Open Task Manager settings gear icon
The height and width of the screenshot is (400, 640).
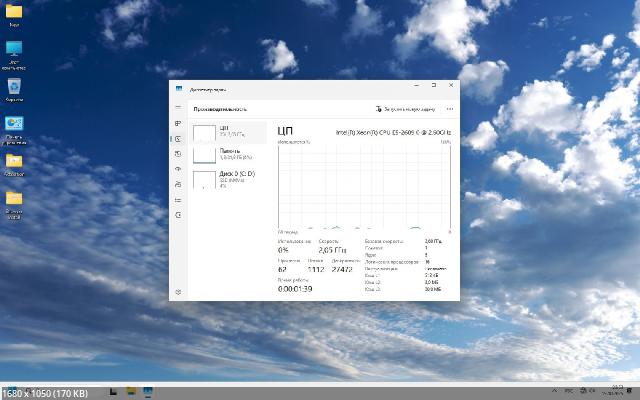178,291
